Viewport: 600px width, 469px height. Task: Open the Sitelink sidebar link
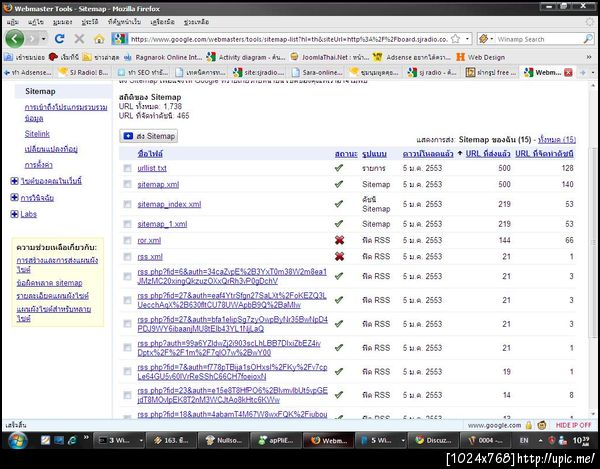pos(37,134)
